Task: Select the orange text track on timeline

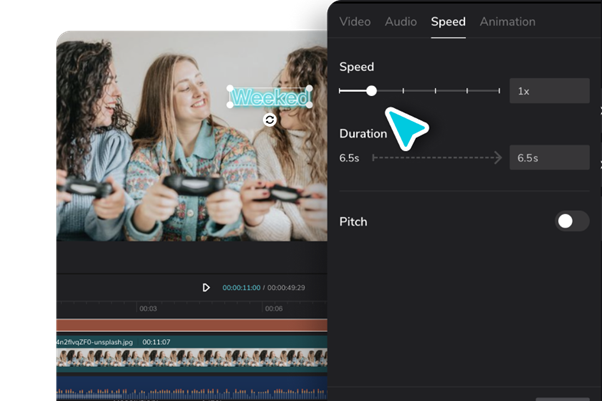Action: coord(192,325)
